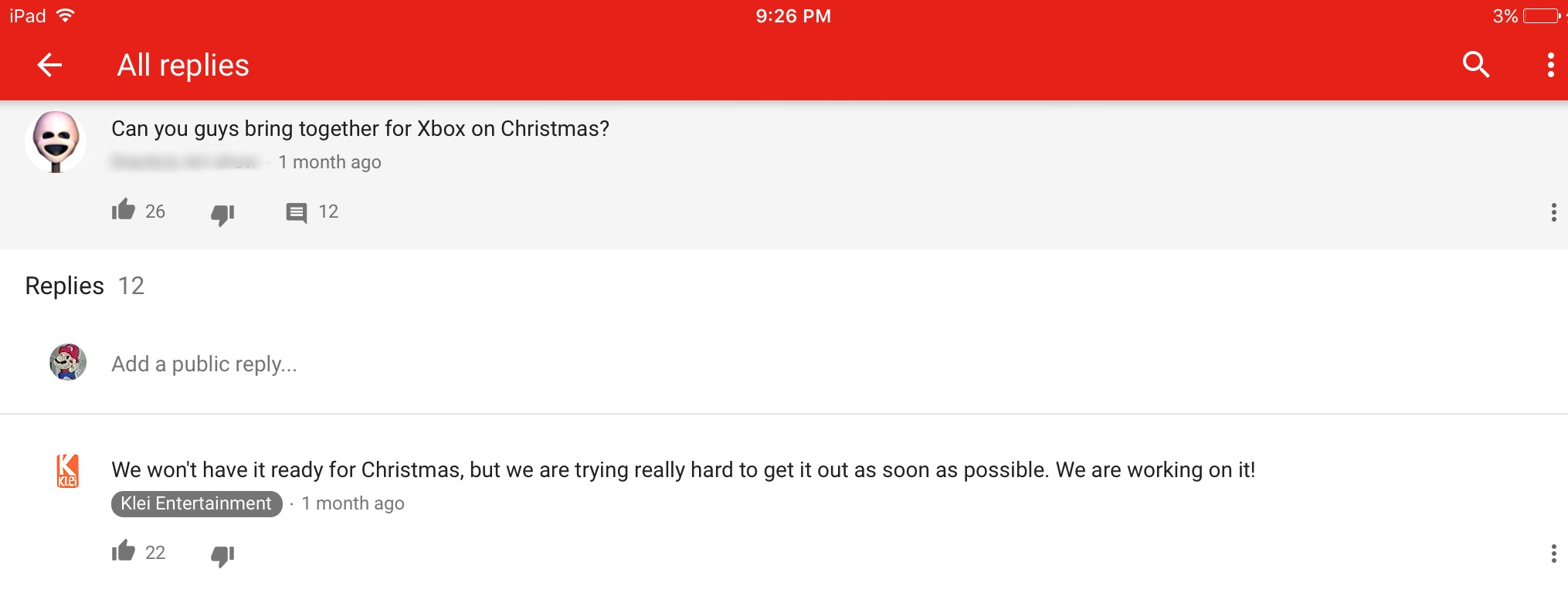The width and height of the screenshot is (1568, 596).
Task: Like the Klei Entertainment reply
Action: coord(124,551)
